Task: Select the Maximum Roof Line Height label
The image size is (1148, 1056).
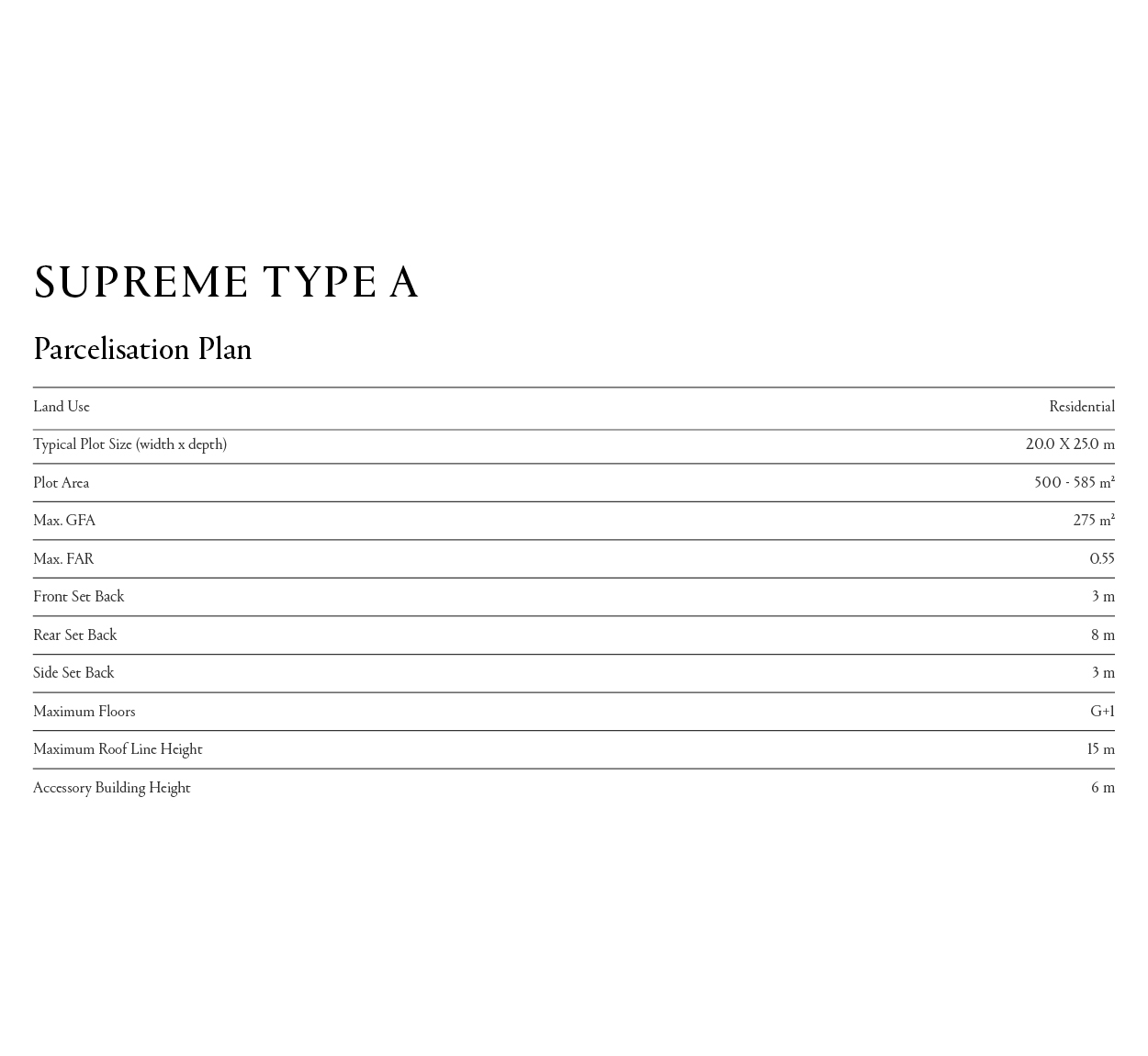Action: (x=118, y=749)
